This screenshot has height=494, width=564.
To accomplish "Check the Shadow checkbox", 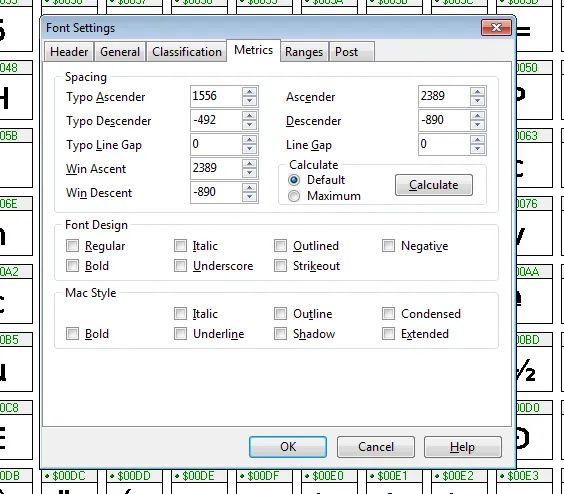I will pyautogui.click(x=280, y=334).
